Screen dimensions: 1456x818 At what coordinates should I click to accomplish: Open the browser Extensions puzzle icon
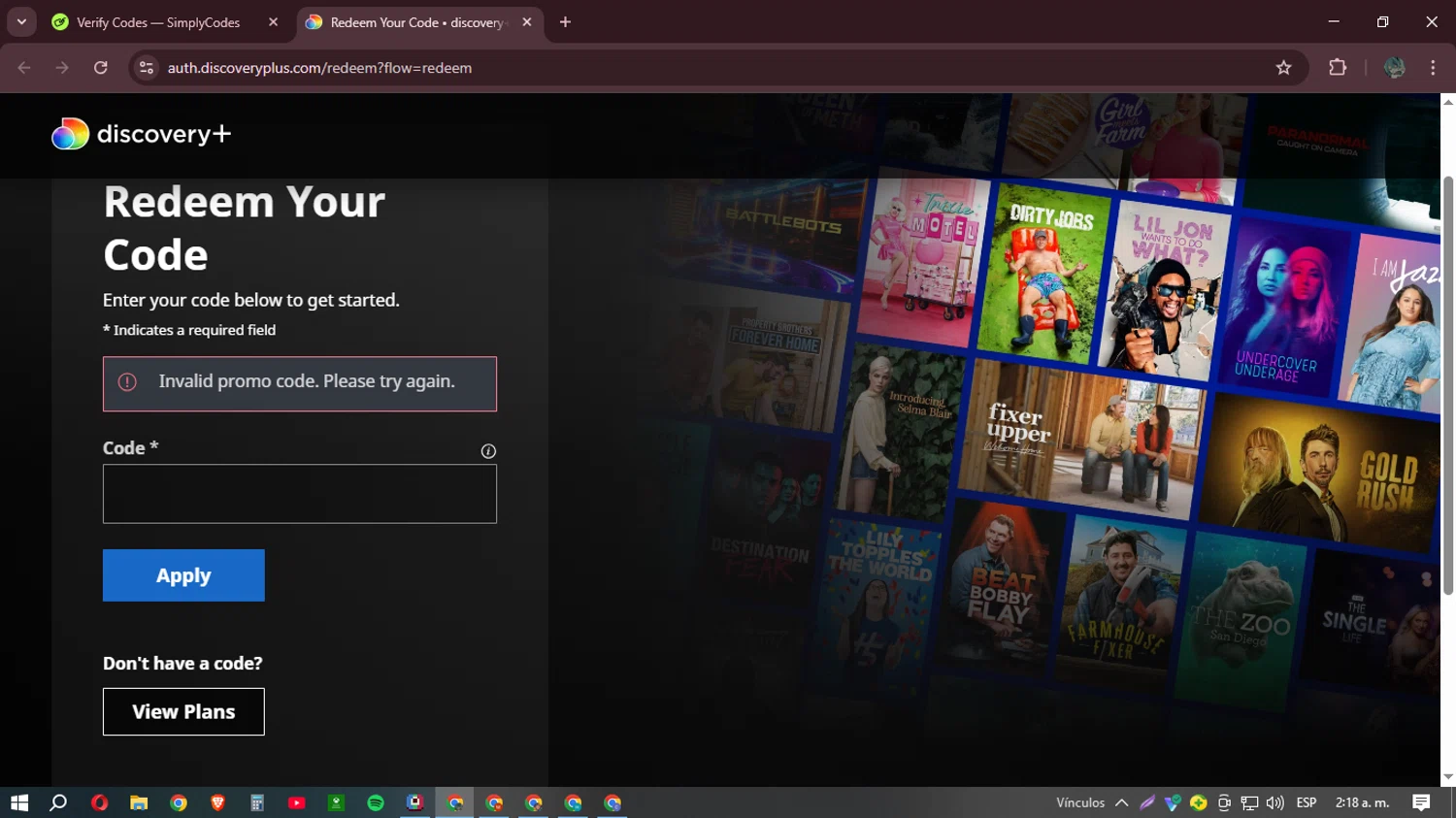[x=1338, y=68]
